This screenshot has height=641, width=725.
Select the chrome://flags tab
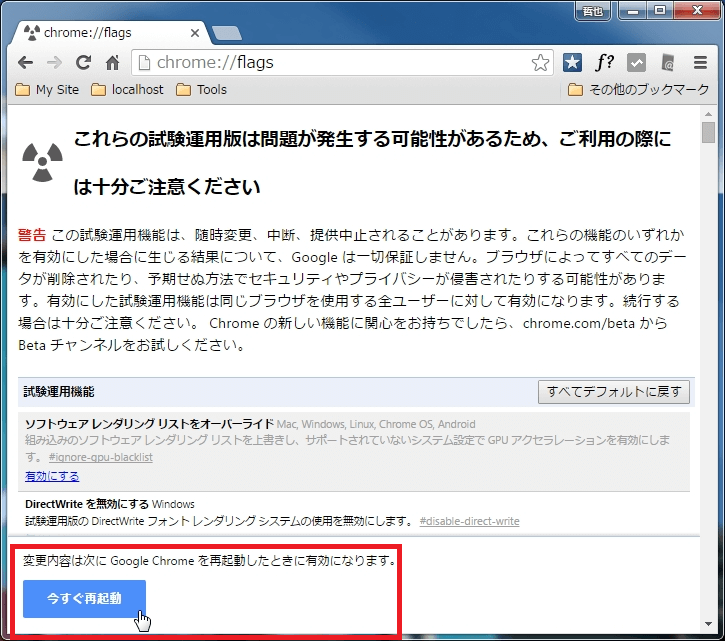point(109,33)
